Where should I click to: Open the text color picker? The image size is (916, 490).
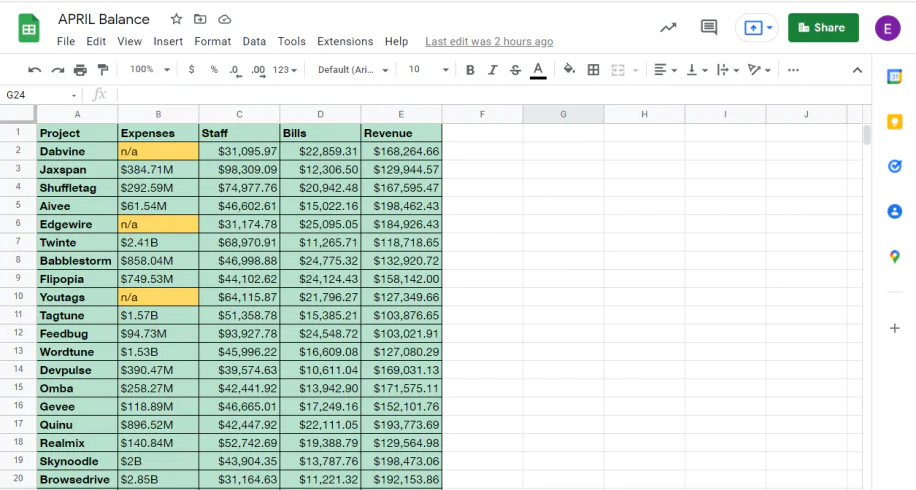[538, 70]
